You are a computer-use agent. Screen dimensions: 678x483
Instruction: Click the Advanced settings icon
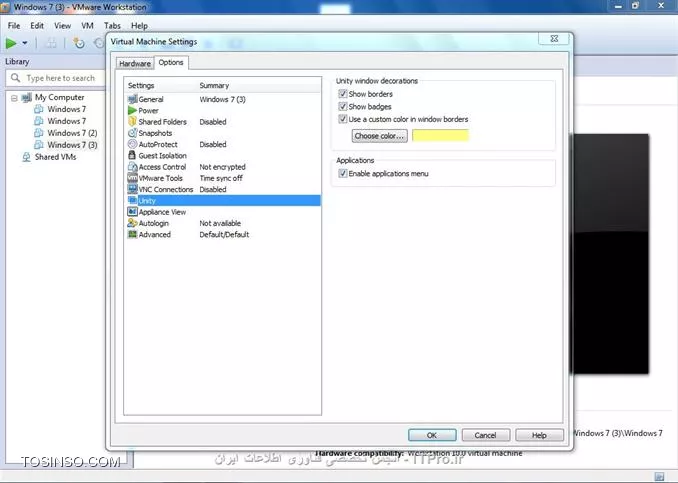pos(132,234)
